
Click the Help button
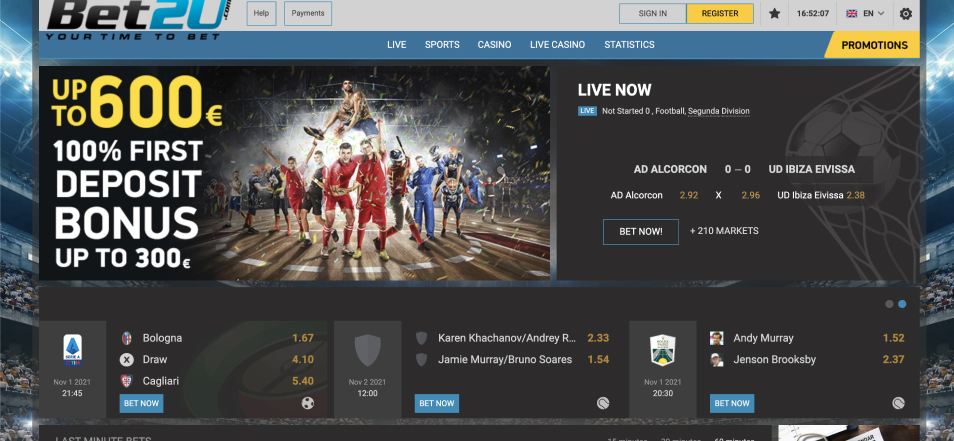[x=261, y=13]
